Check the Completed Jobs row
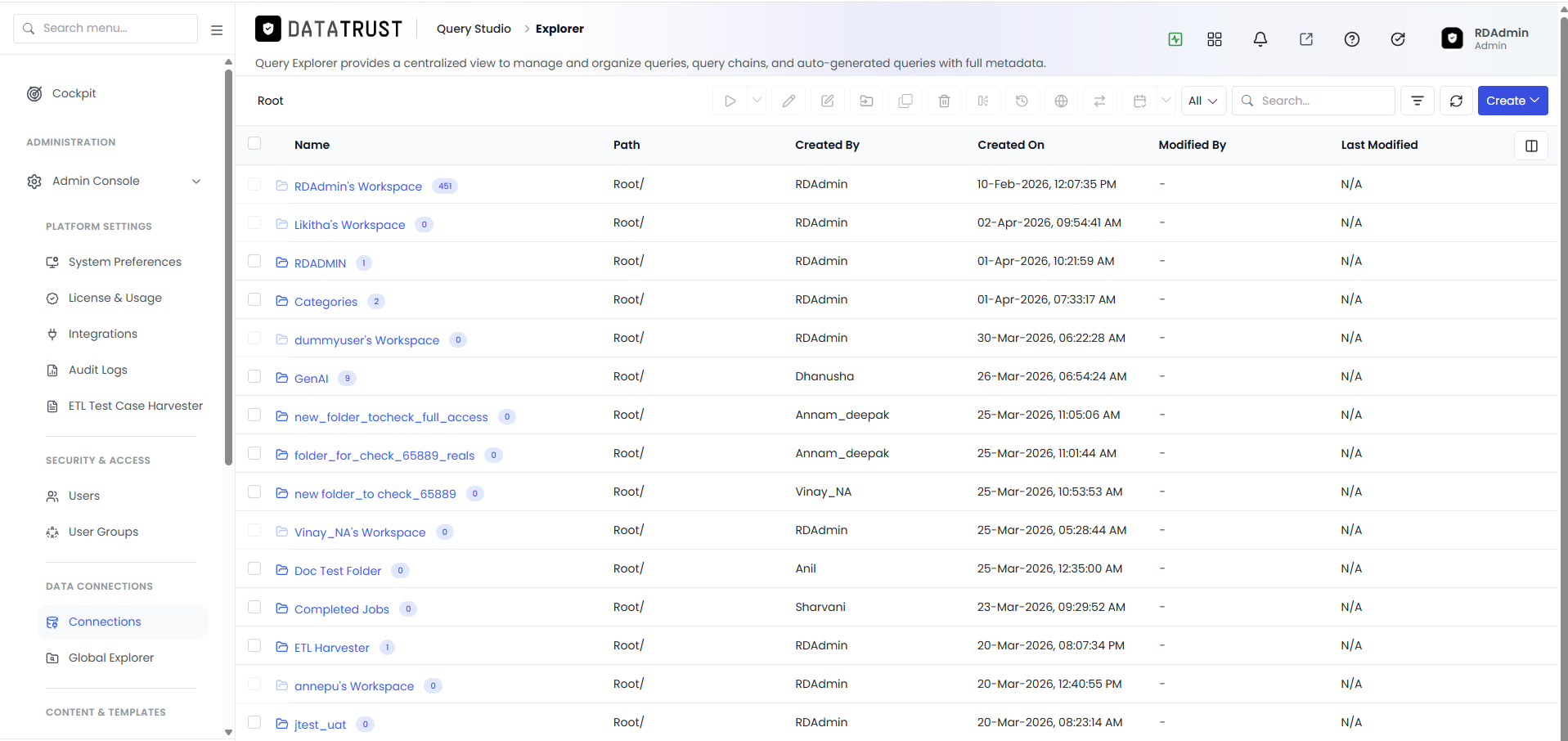Viewport: 1568px width, 741px height. click(254, 607)
